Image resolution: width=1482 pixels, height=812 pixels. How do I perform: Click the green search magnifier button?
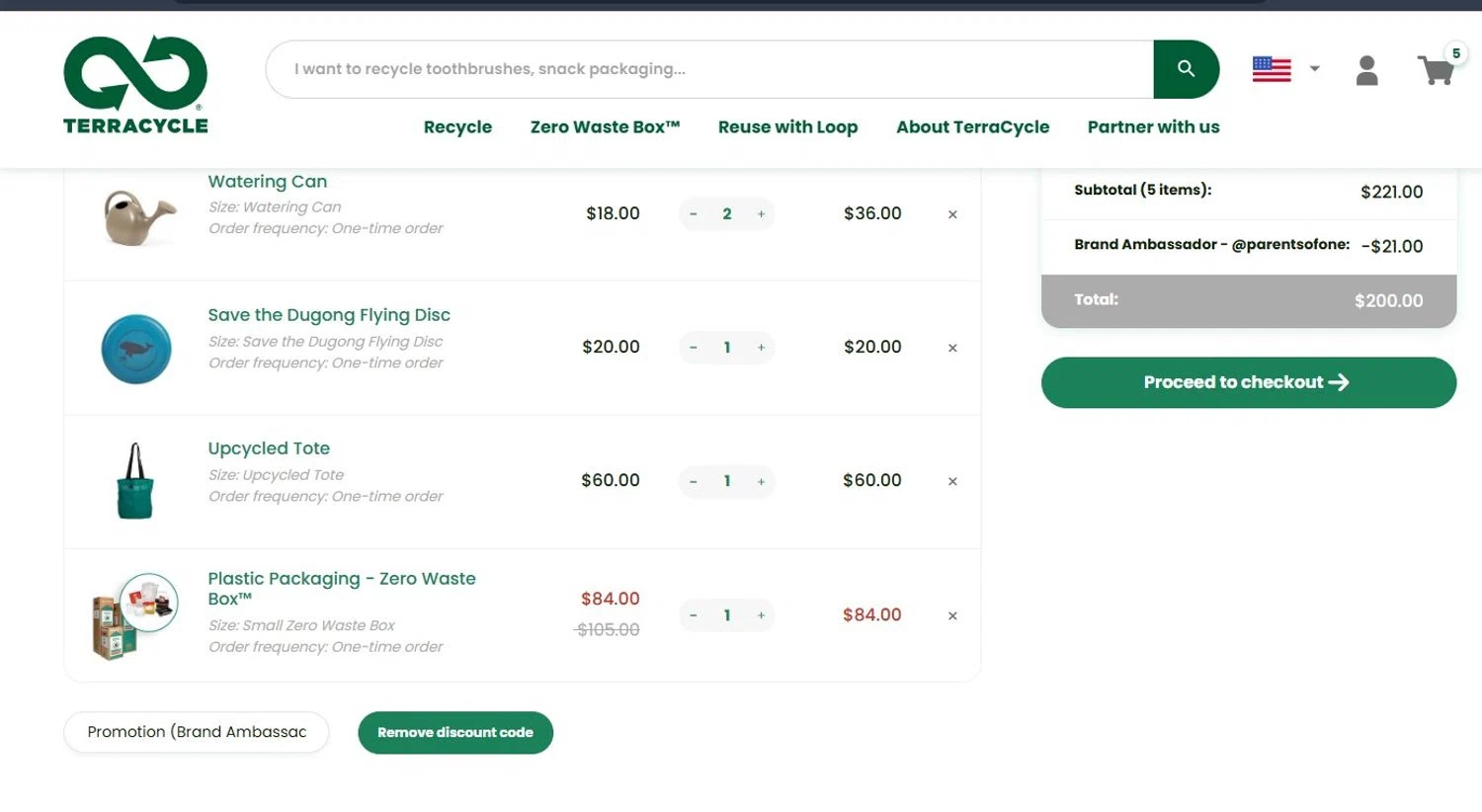1186,69
